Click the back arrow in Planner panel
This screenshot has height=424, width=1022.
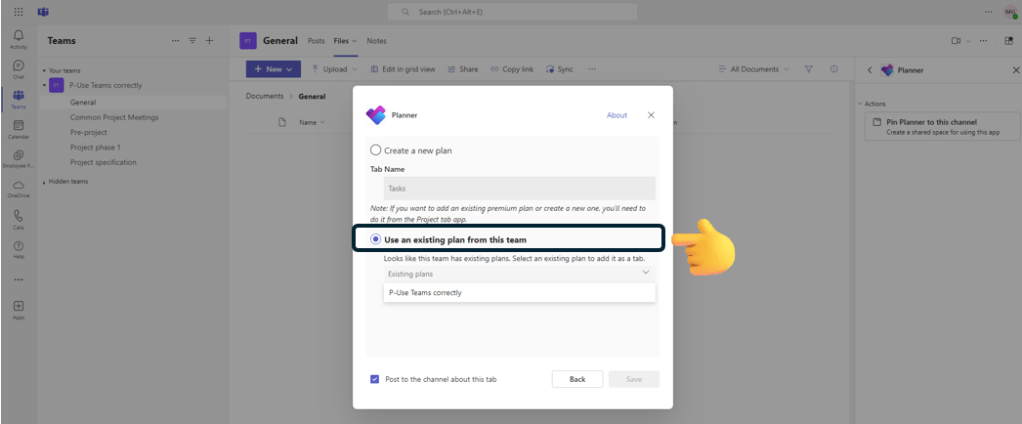pos(869,70)
